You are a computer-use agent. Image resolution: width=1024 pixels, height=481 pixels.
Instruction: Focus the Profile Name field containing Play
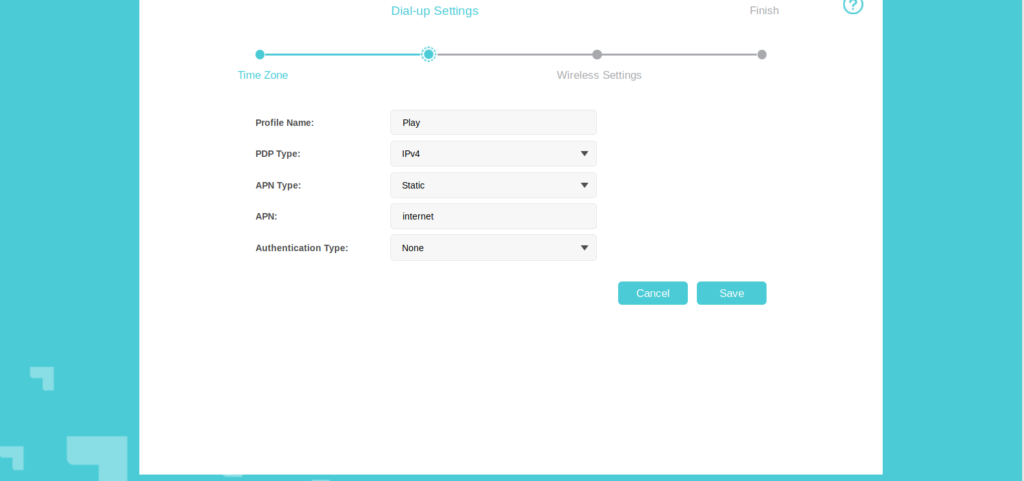tap(493, 123)
